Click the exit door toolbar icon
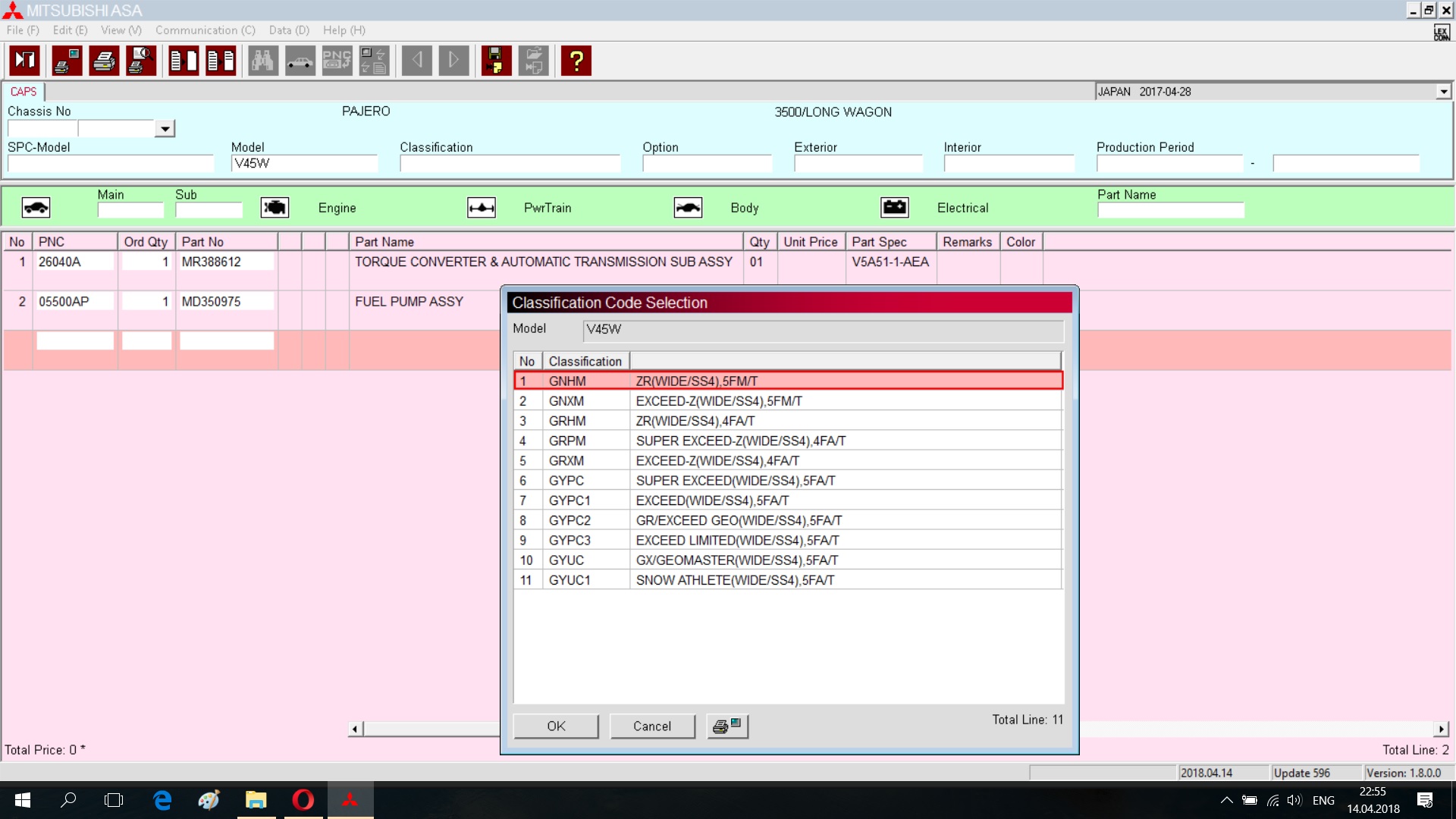This screenshot has height=819, width=1456. (25, 61)
